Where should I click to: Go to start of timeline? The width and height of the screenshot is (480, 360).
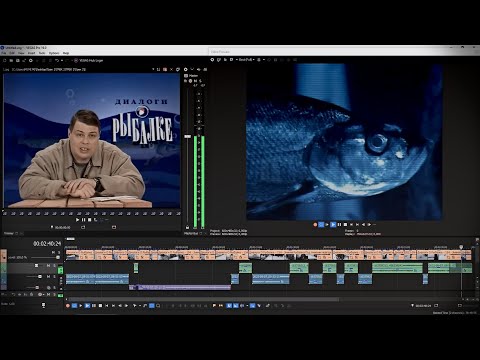(107, 306)
